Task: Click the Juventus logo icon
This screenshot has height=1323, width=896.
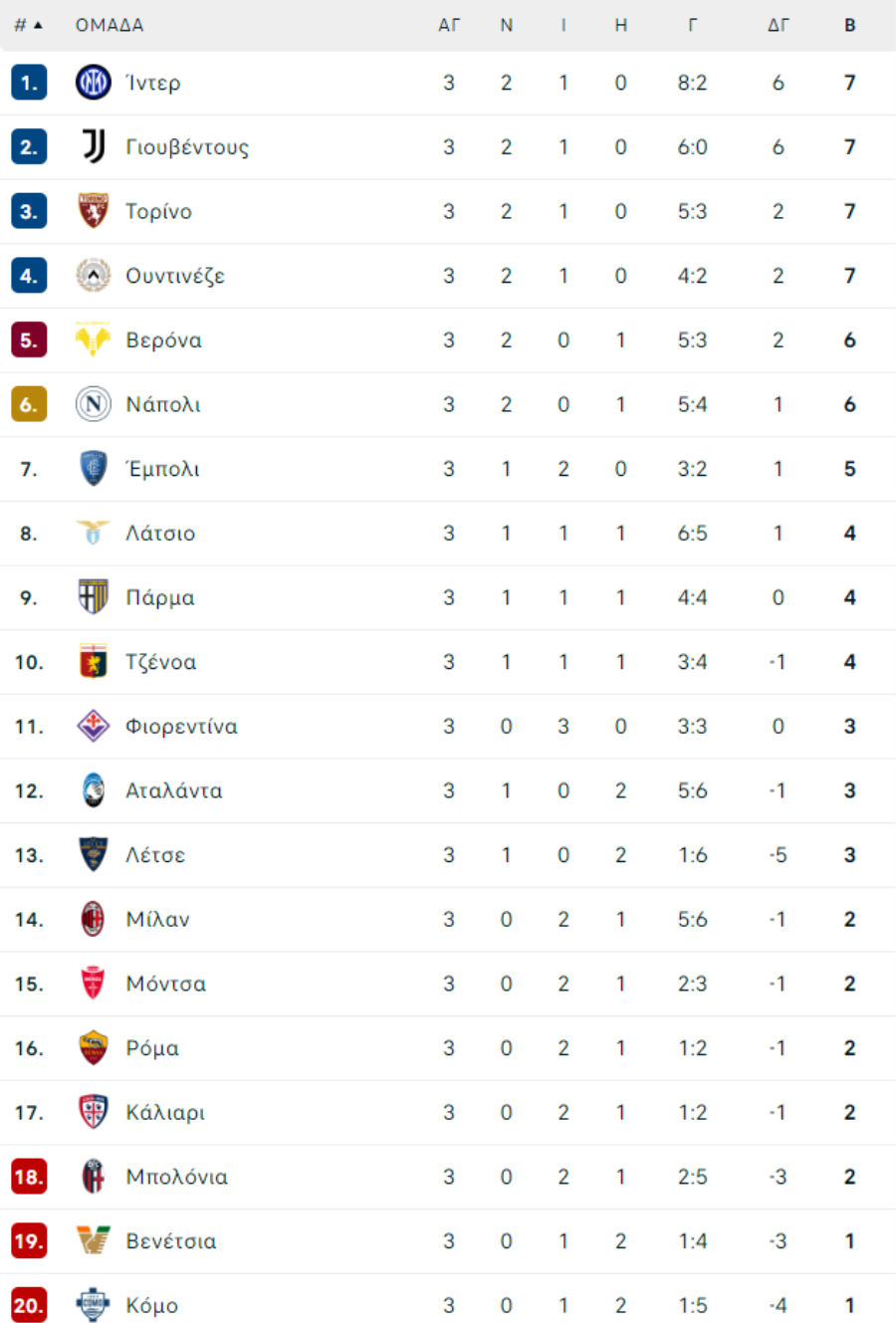Action: (x=94, y=147)
